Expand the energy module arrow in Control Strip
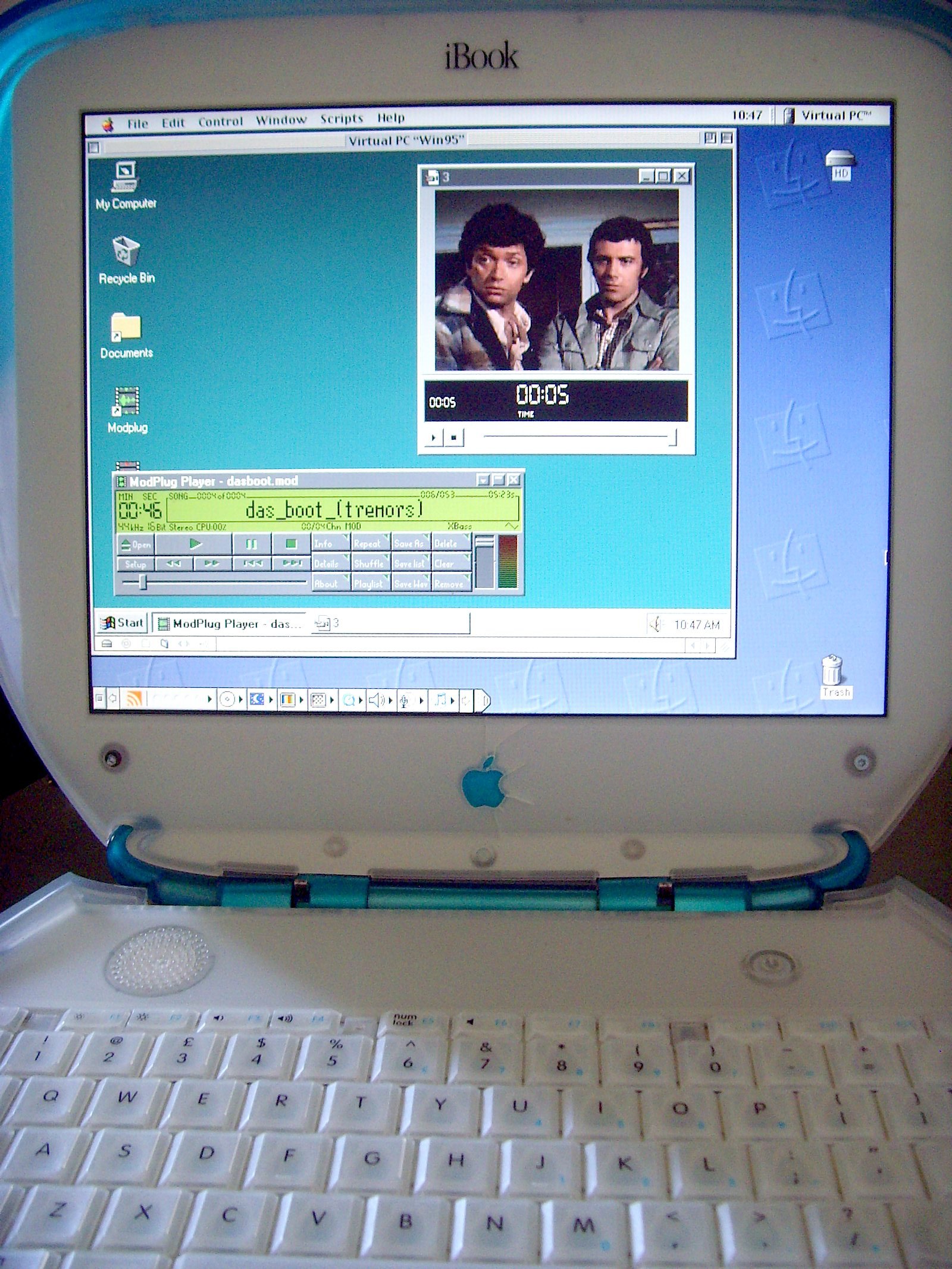Screen dimensions: 952x1269 [271, 700]
